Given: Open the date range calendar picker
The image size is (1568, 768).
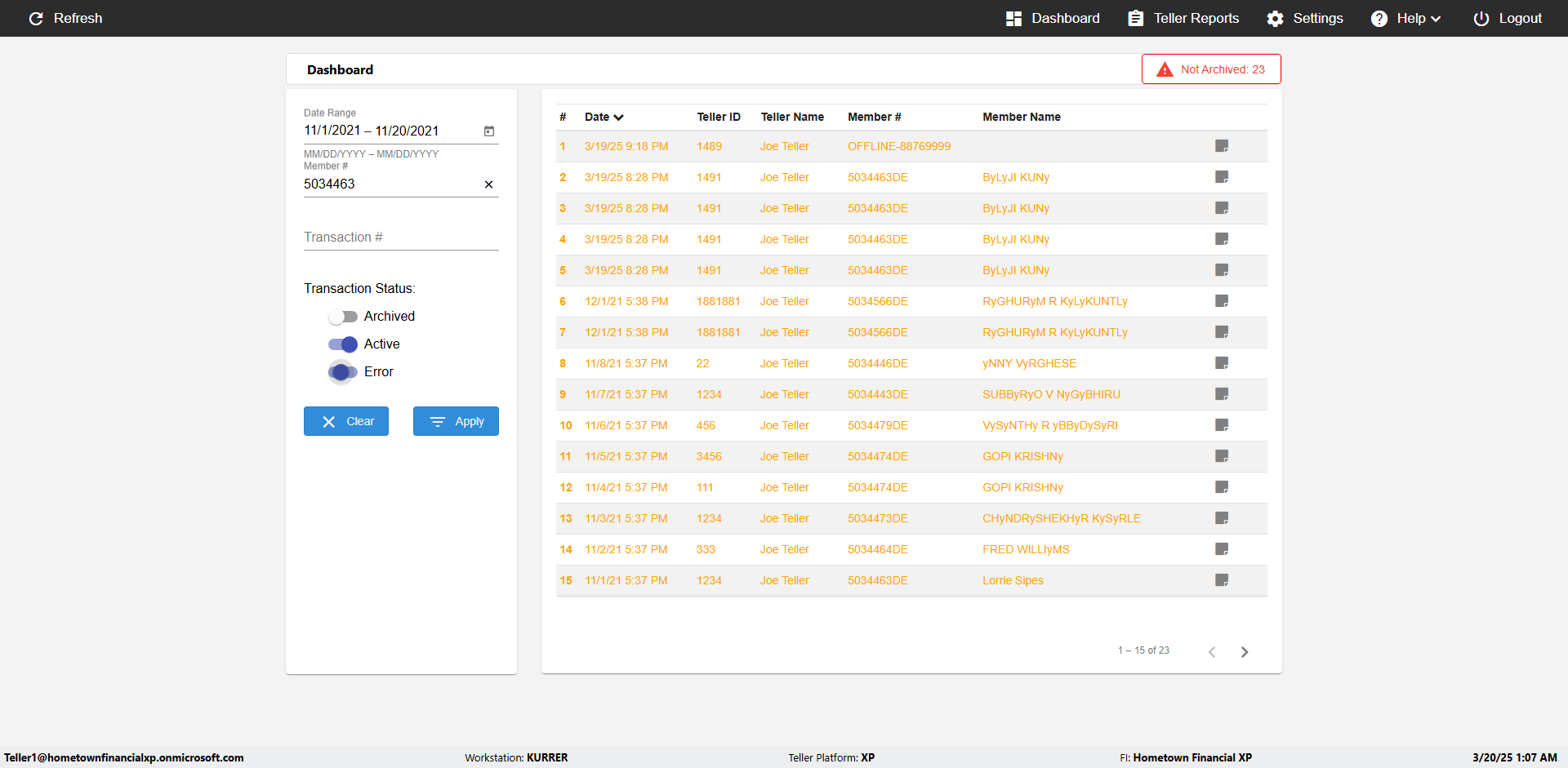Looking at the screenshot, I should (489, 131).
